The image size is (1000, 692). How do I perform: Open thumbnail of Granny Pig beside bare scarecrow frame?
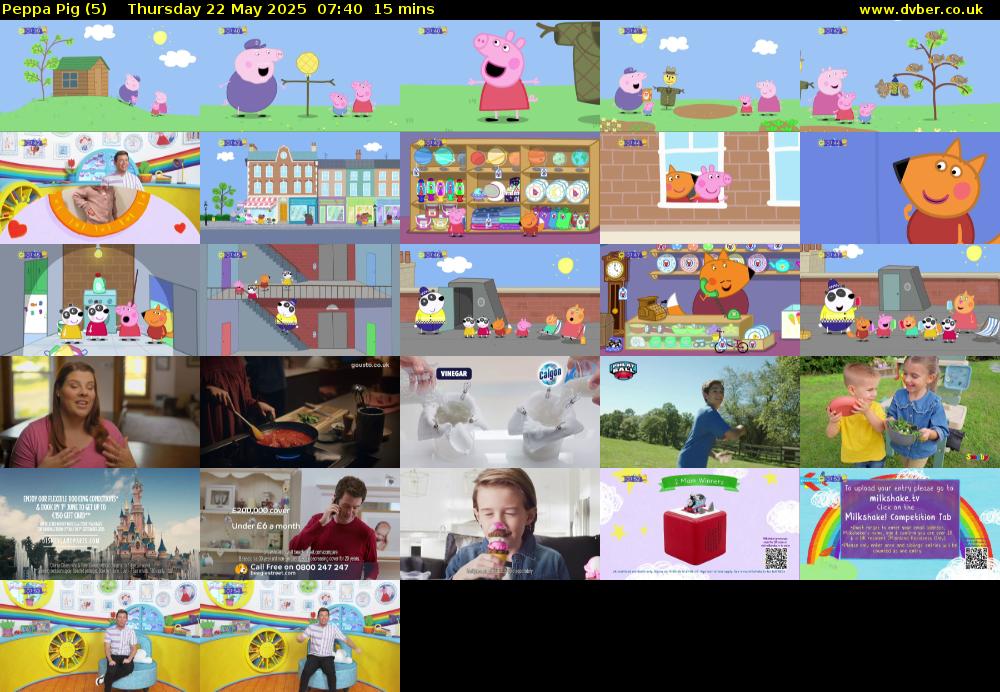pos(300,76)
